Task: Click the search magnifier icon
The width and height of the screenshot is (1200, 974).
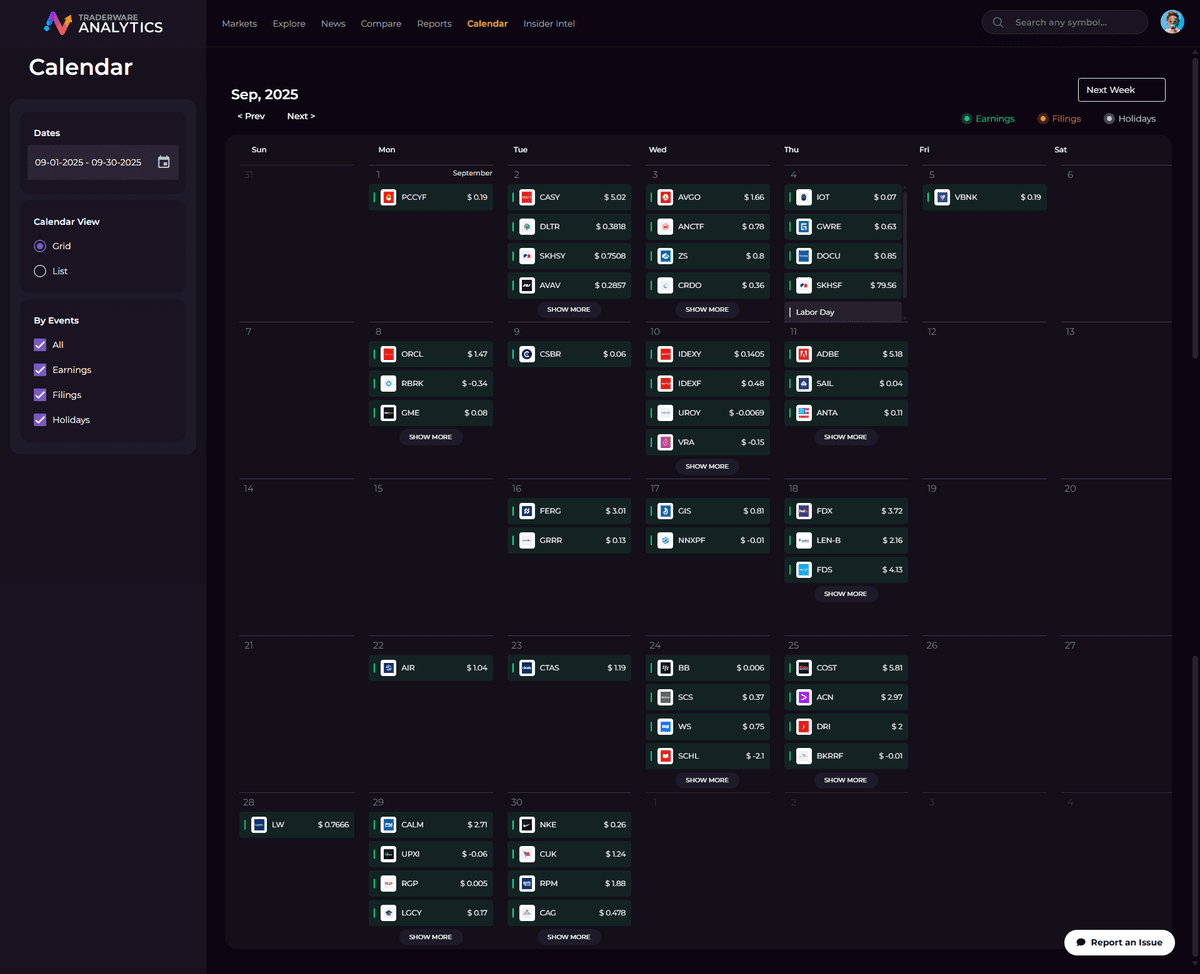Action: 998,23
